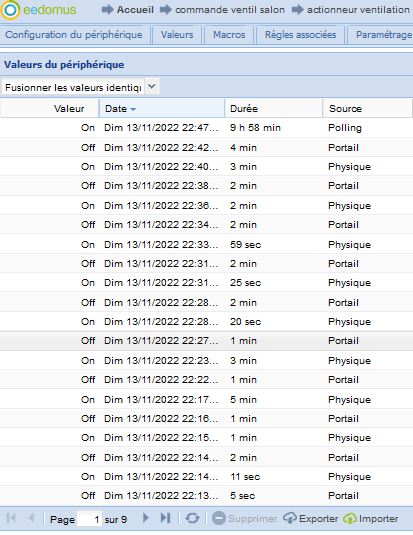The image size is (413, 535).
Task: Click the Importer cloud icon
Action: tap(350, 519)
